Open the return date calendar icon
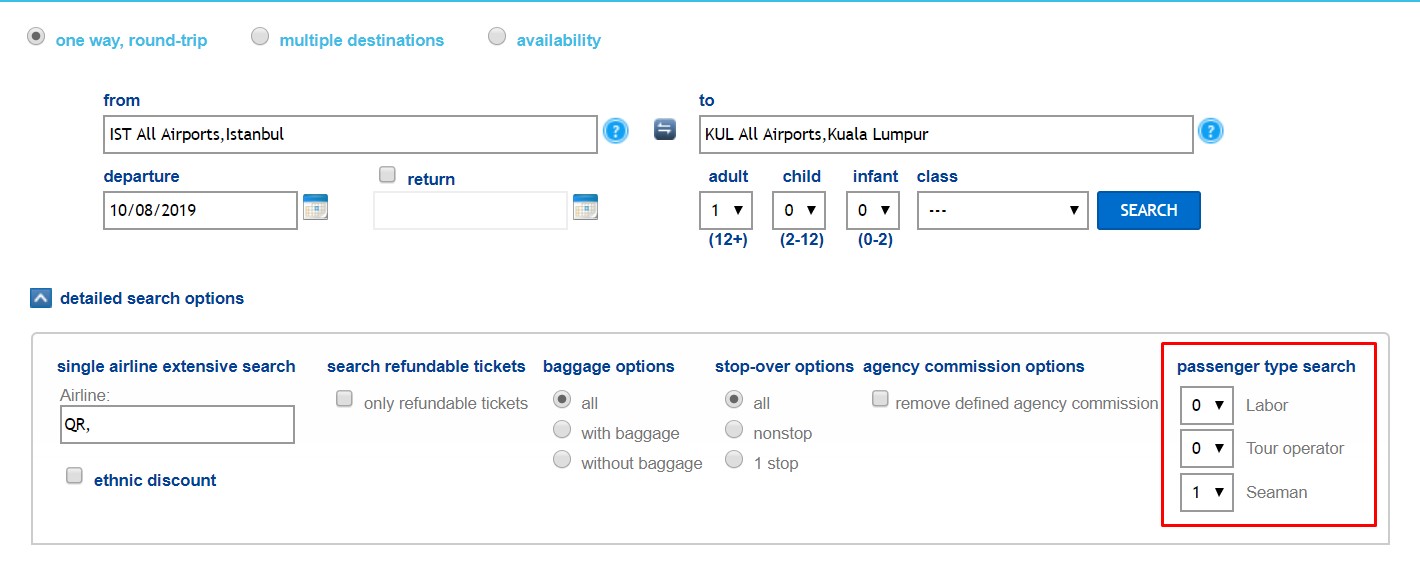This screenshot has width=1420, height=572. [x=585, y=207]
